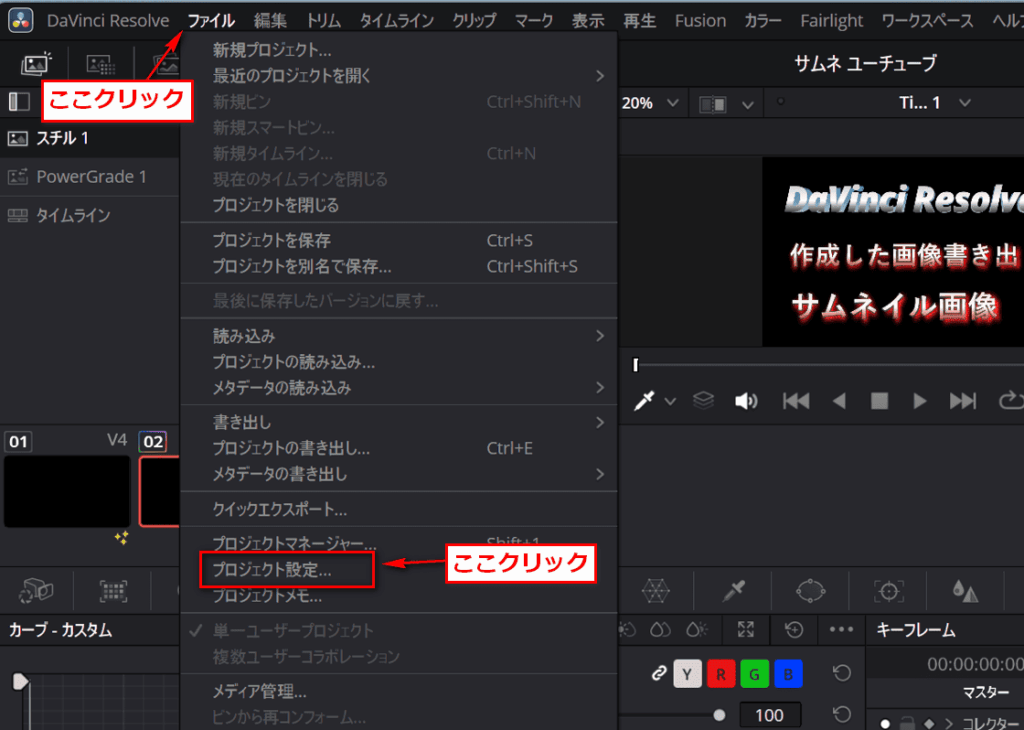Click the curves expand arrows icon

(745, 629)
